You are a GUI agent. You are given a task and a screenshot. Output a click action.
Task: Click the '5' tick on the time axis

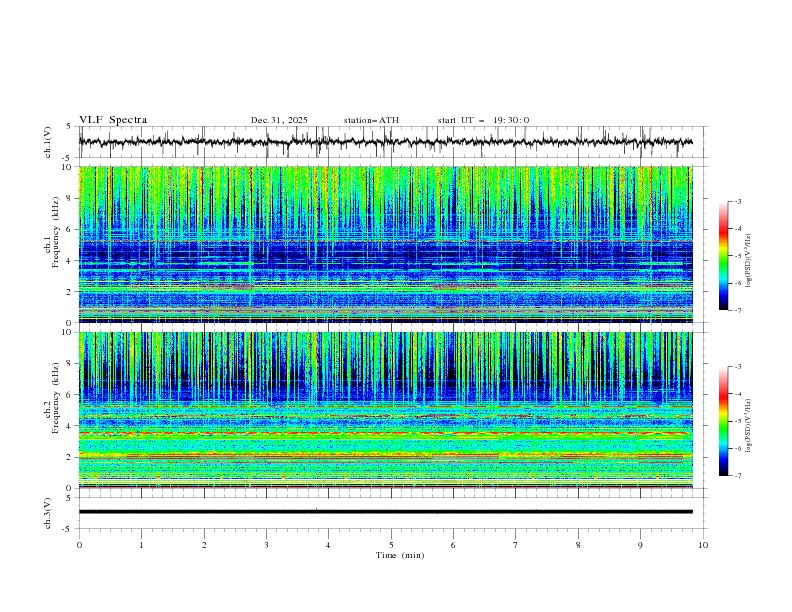pos(391,545)
